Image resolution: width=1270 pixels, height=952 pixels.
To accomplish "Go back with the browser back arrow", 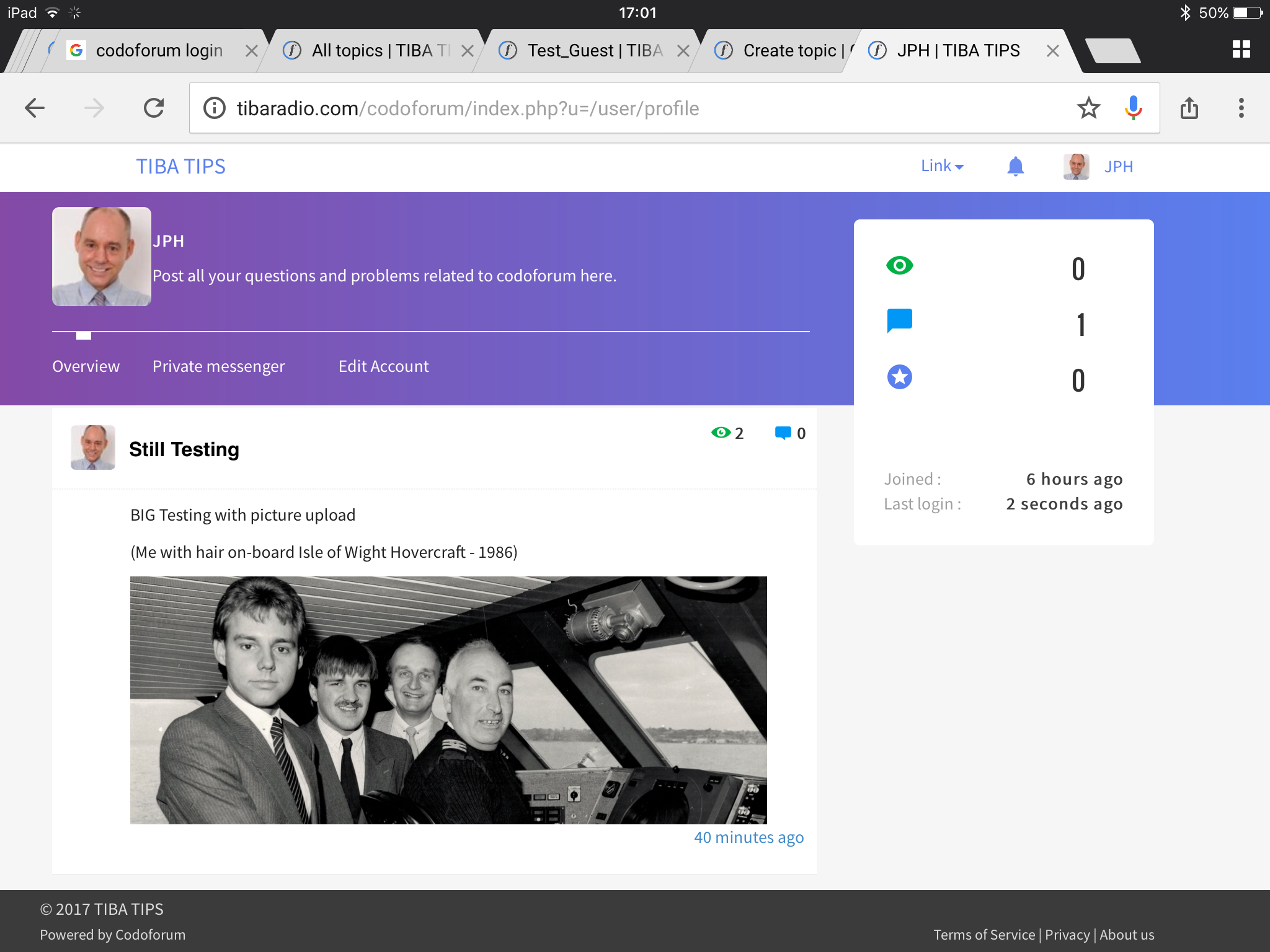I will point(35,108).
